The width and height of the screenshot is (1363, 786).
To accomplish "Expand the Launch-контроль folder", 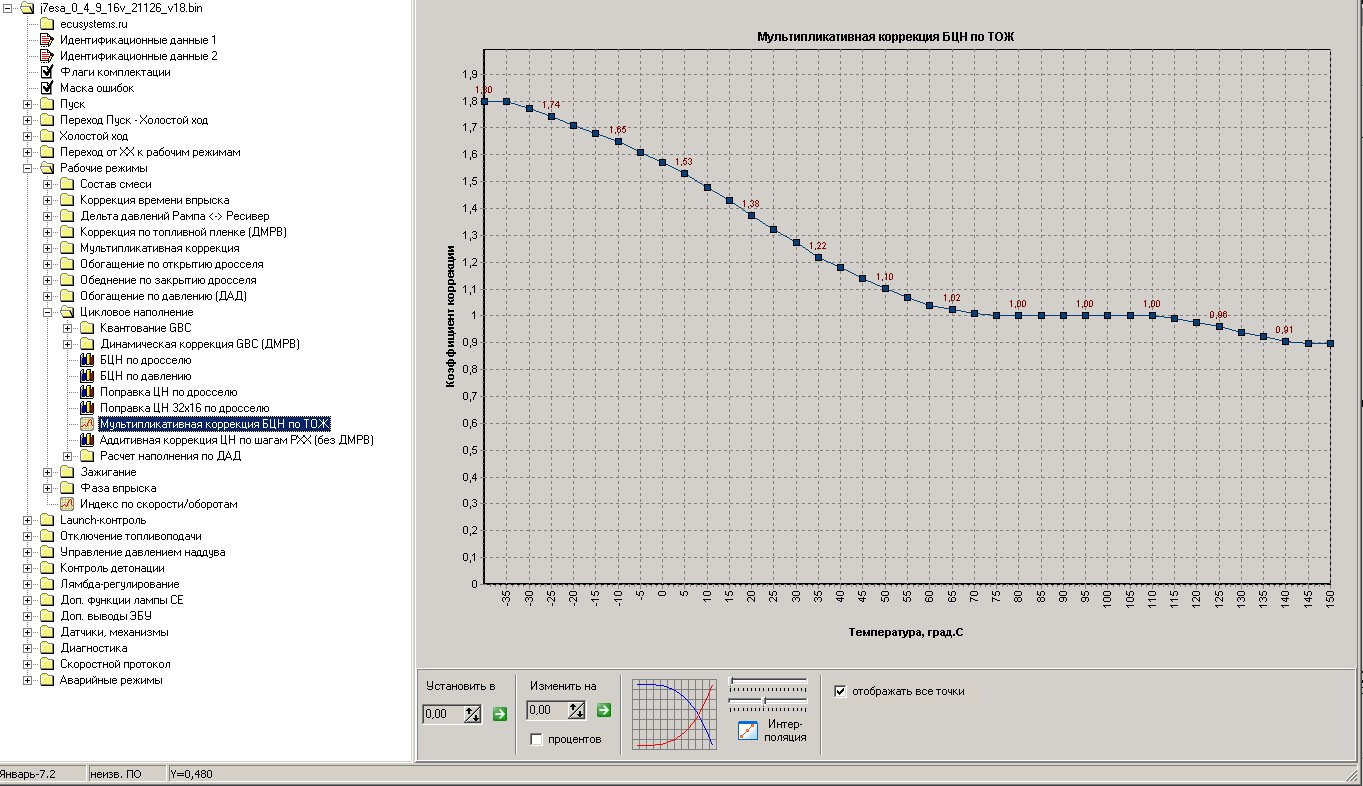I will coord(28,520).
